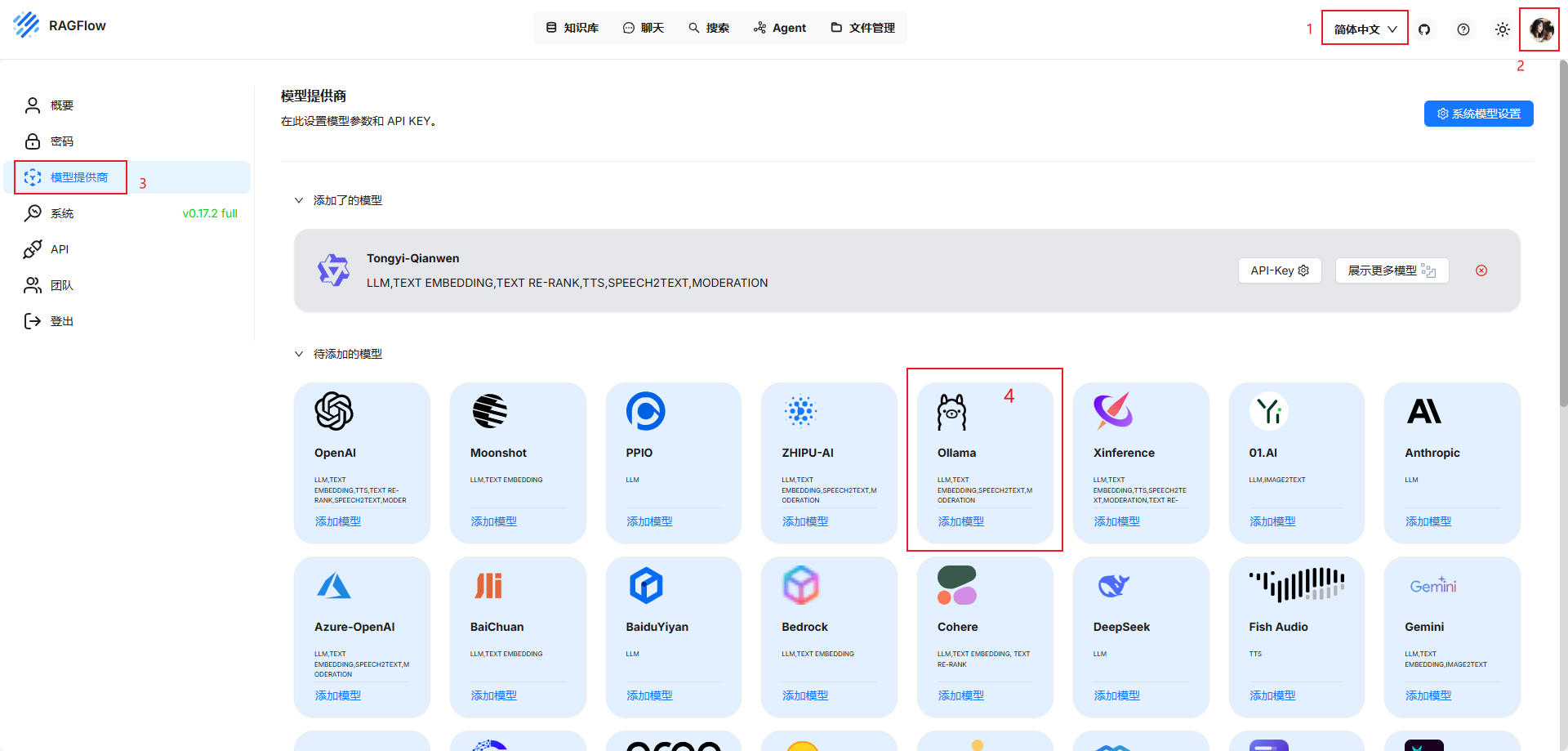Image resolution: width=1568 pixels, height=751 pixels.
Task: Click 添加模型 under Moonshot
Action: point(494,521)
